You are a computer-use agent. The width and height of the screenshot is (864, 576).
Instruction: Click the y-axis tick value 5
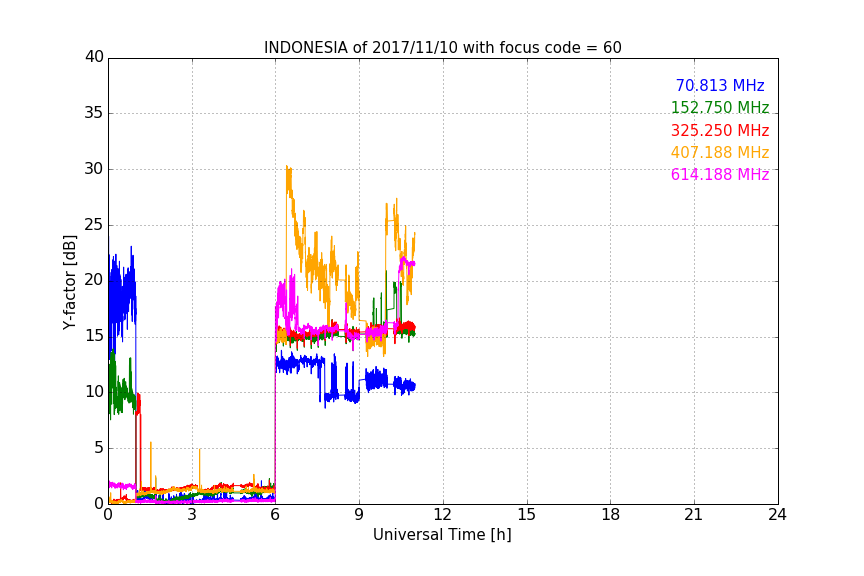click(x=99, y=448)
